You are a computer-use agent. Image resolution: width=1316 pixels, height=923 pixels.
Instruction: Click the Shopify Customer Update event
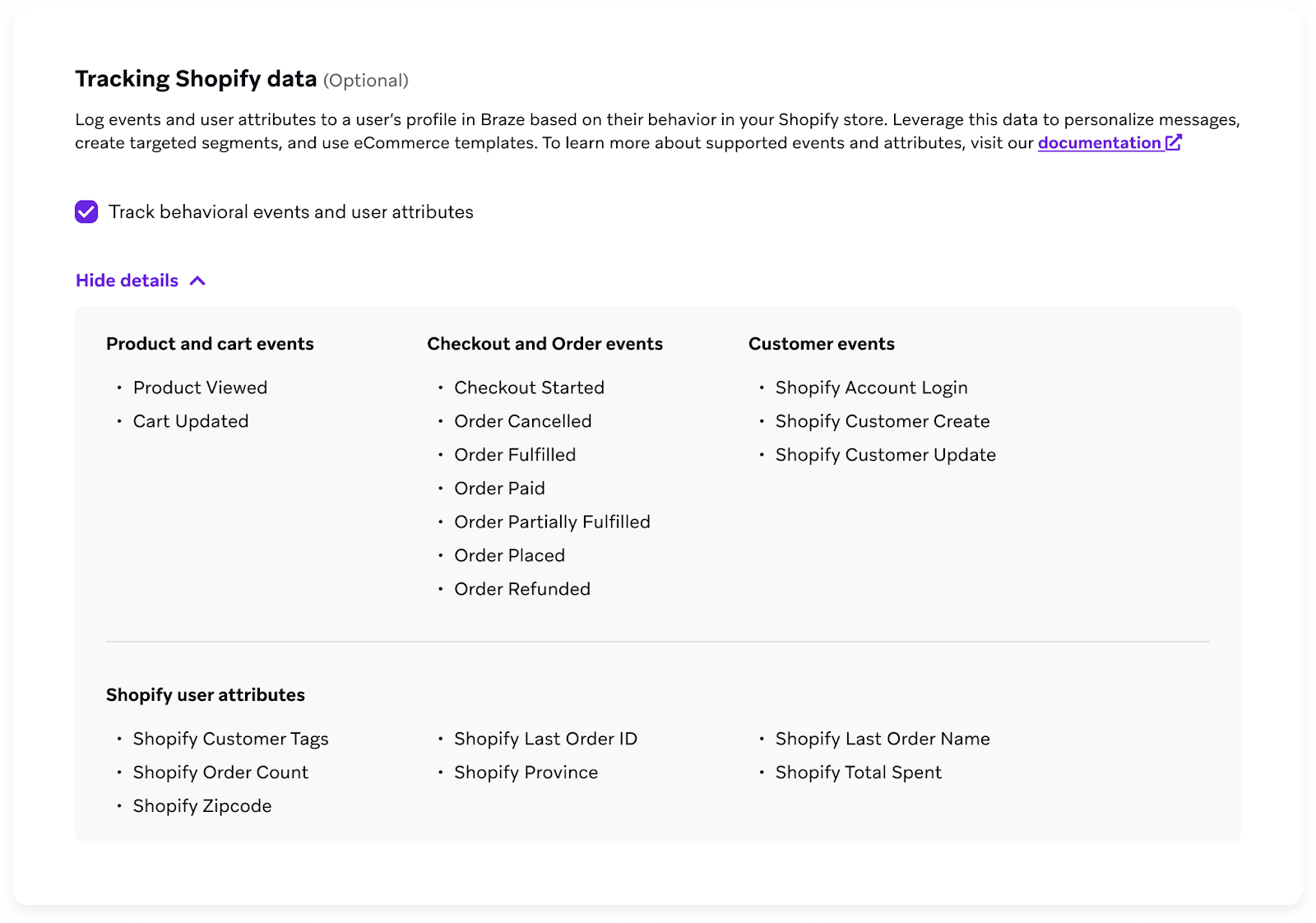pos(885,455)
